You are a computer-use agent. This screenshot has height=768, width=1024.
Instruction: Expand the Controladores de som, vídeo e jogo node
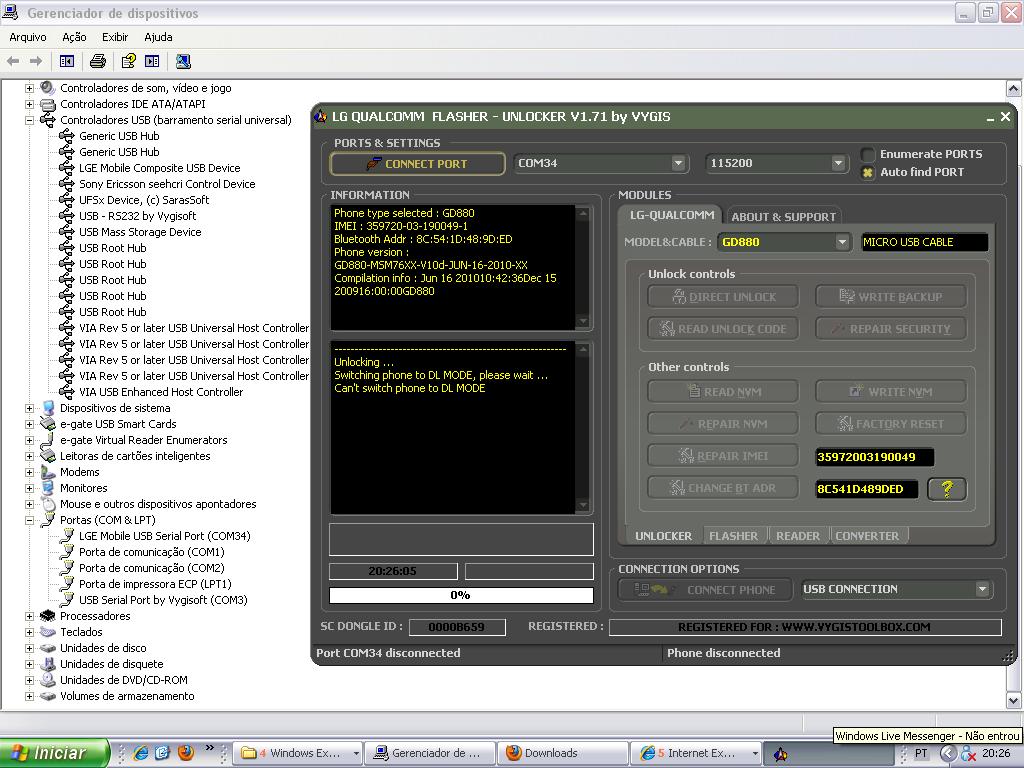[x=29, y=88]
